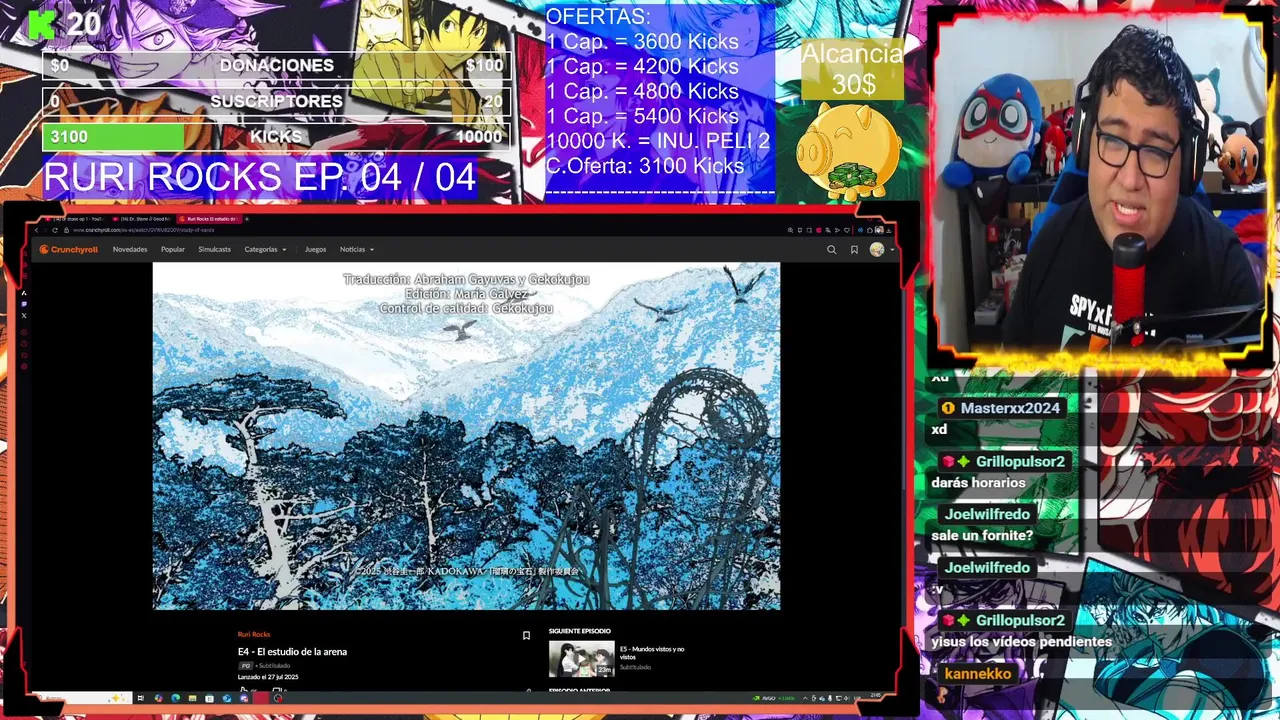The image size is (1280, 720).
Task: Play next episode thumbnail E5
Action: (581, 659)
